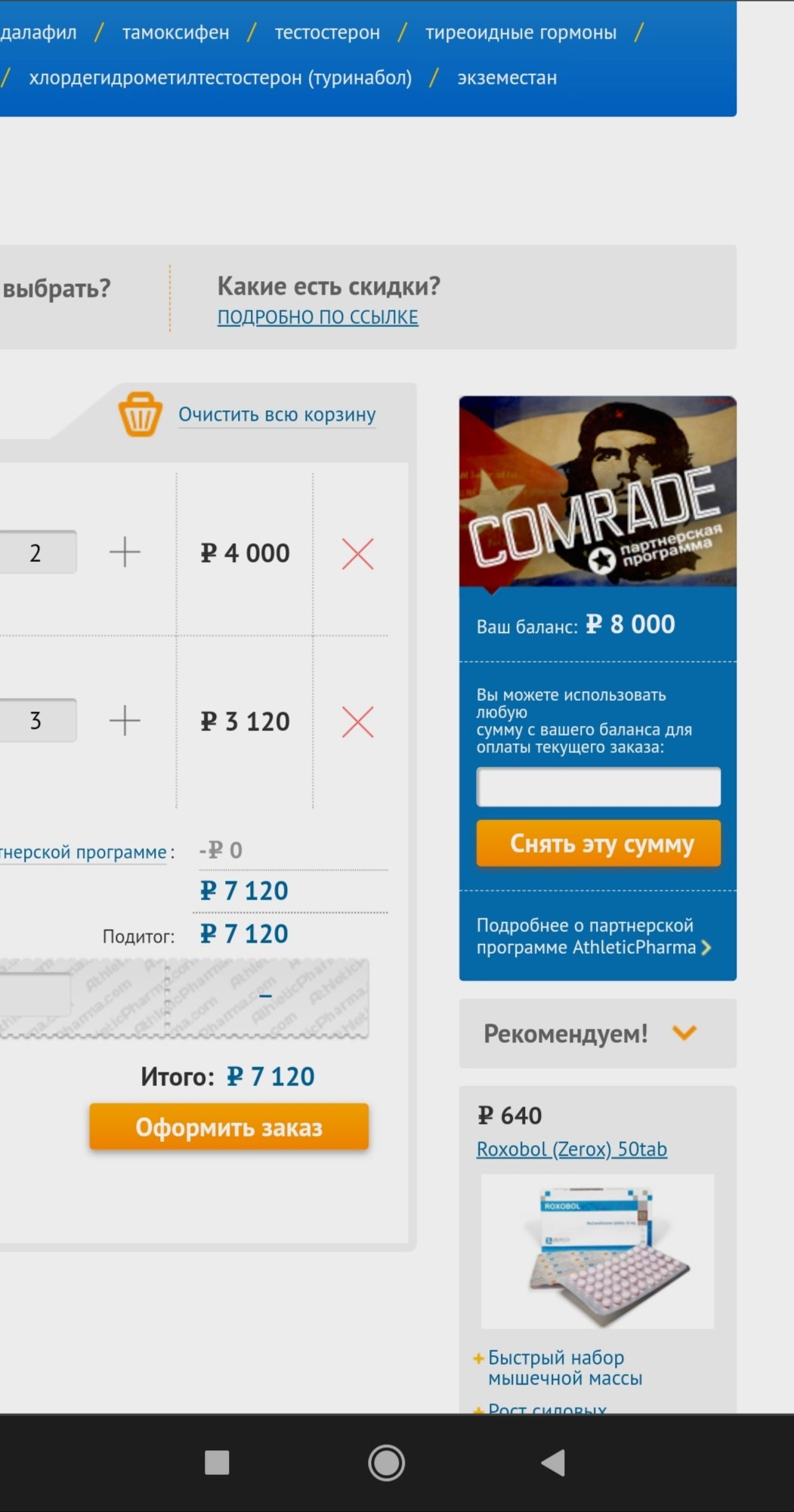Remove the ₽ 4 000 item from cart

[x=357, y=554]
